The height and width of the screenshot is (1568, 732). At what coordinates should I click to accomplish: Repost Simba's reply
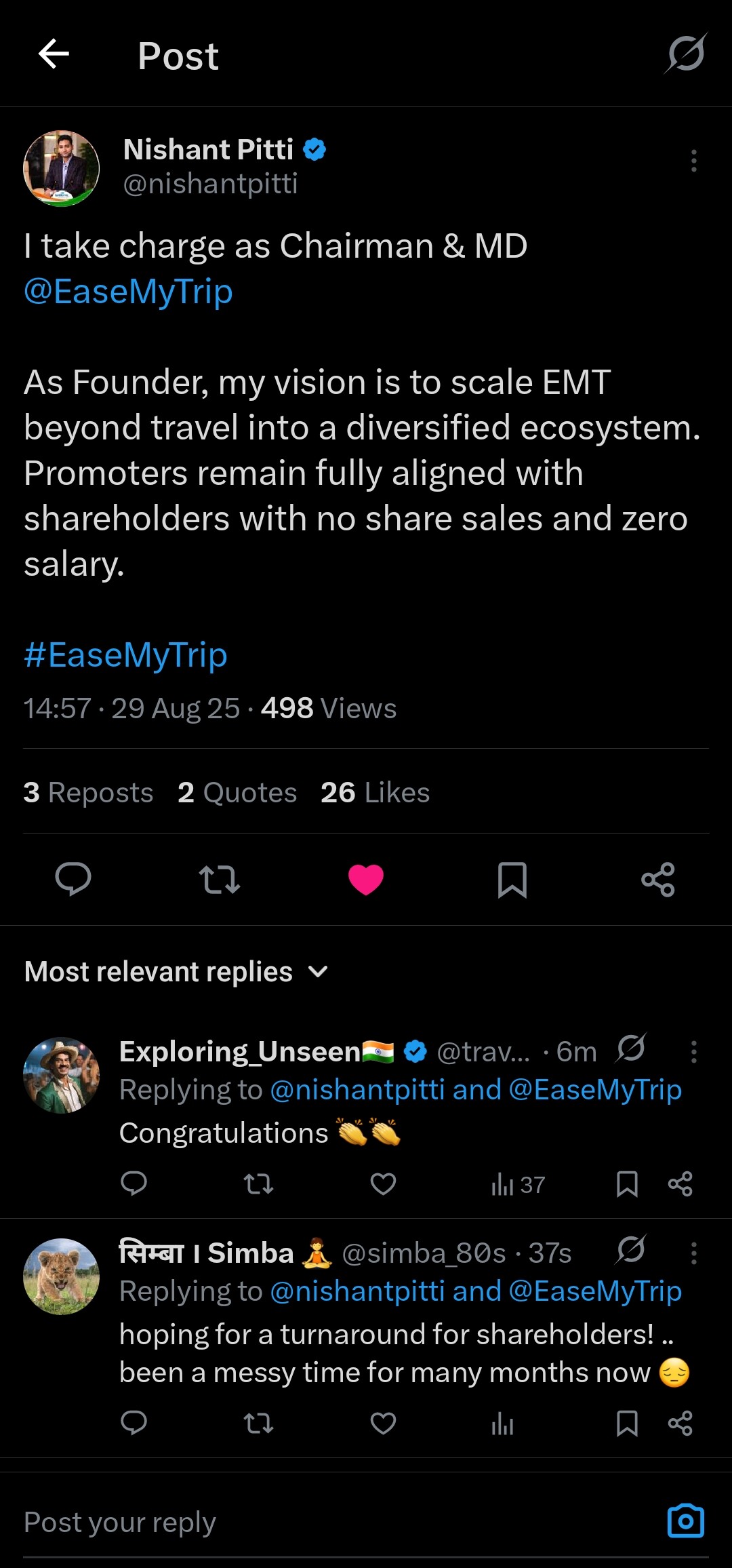[x=258, y=1424]
